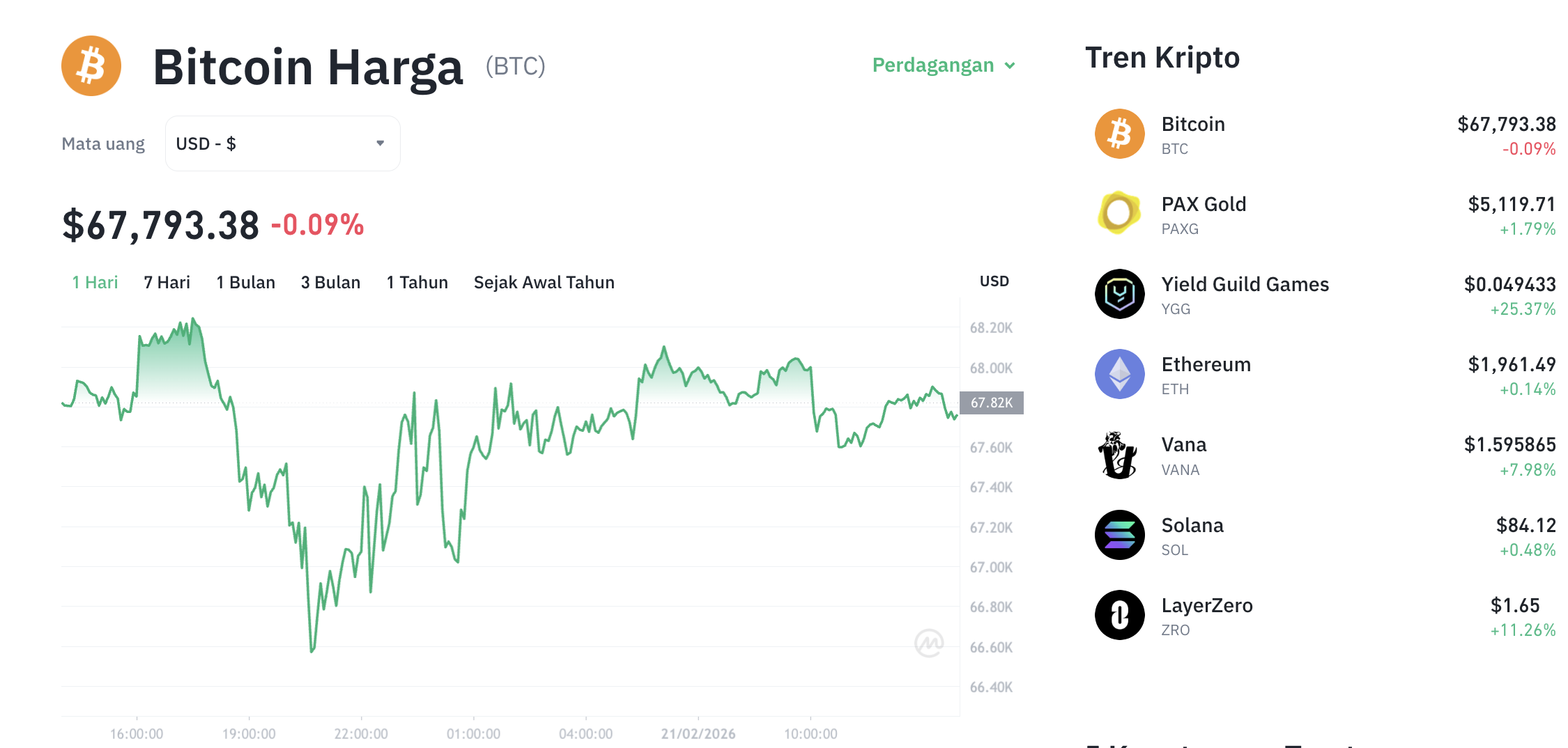Click the Vana coin icon

(x=1119, y=455)
